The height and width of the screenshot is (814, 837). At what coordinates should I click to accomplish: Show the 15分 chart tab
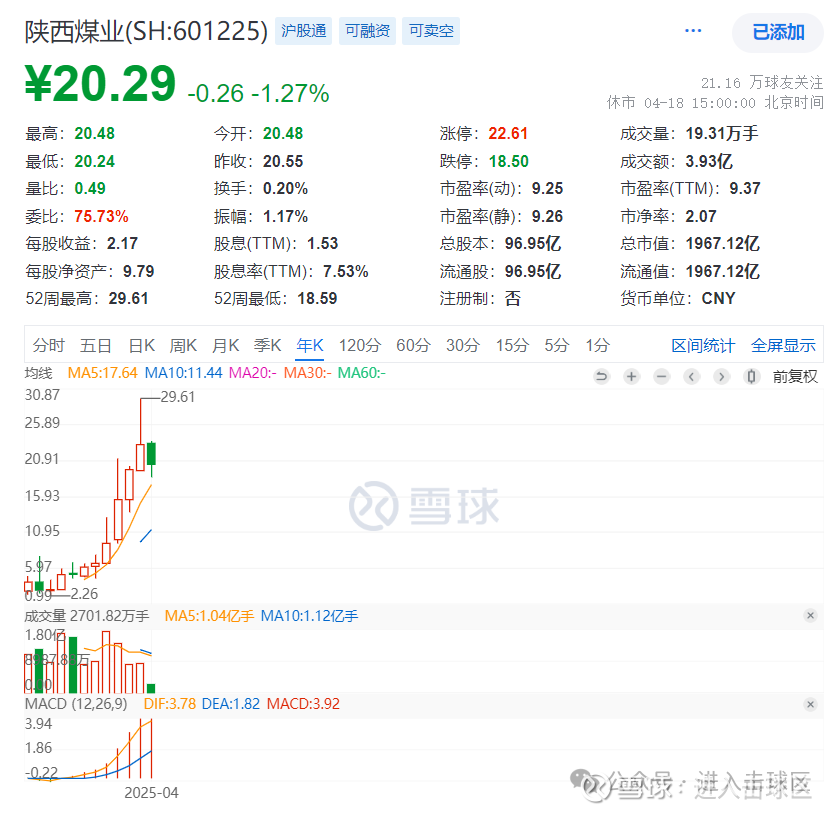(512, 345)
